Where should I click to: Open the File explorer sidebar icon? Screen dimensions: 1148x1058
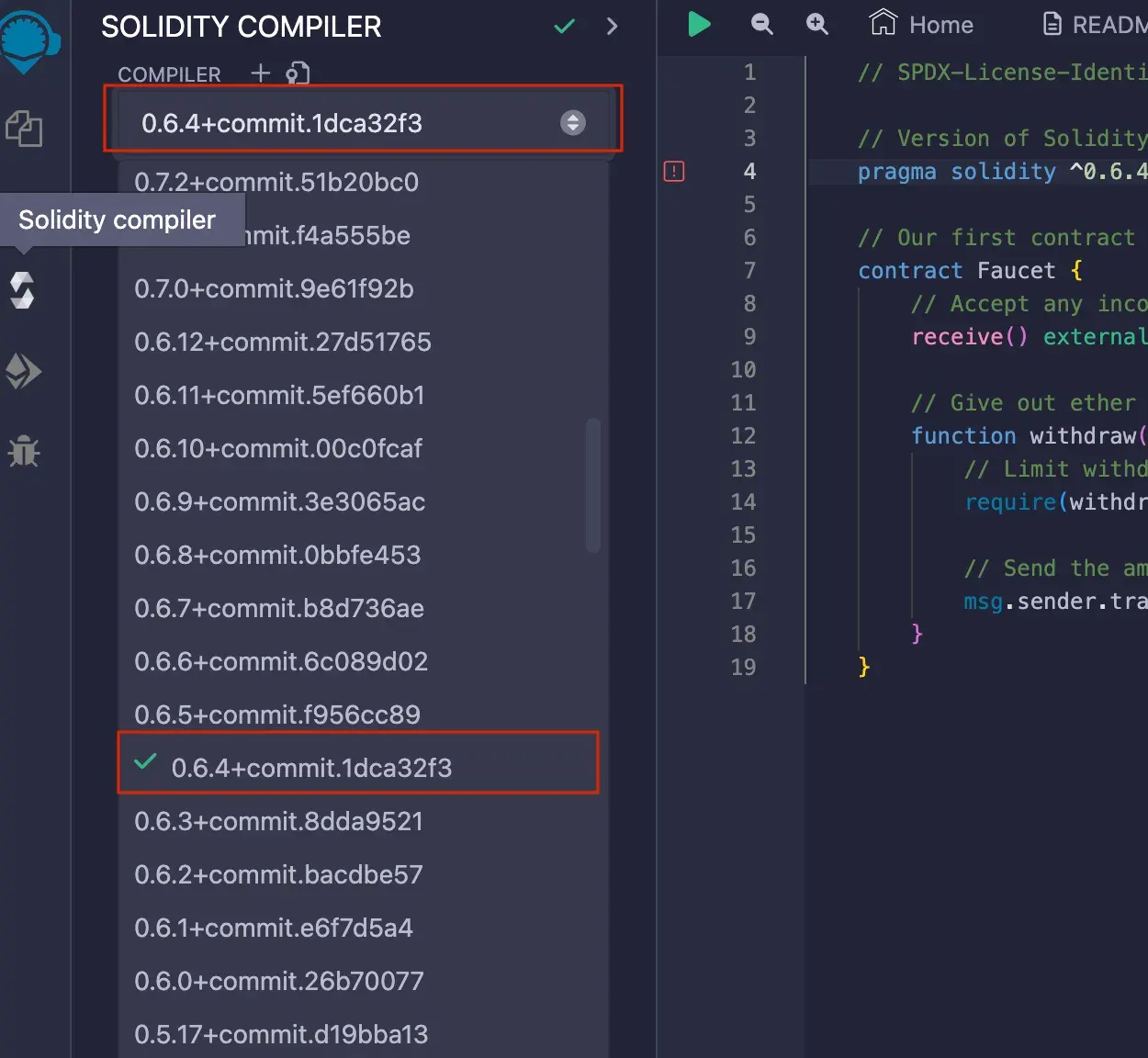pyautogui.click(x=24, y=128)
